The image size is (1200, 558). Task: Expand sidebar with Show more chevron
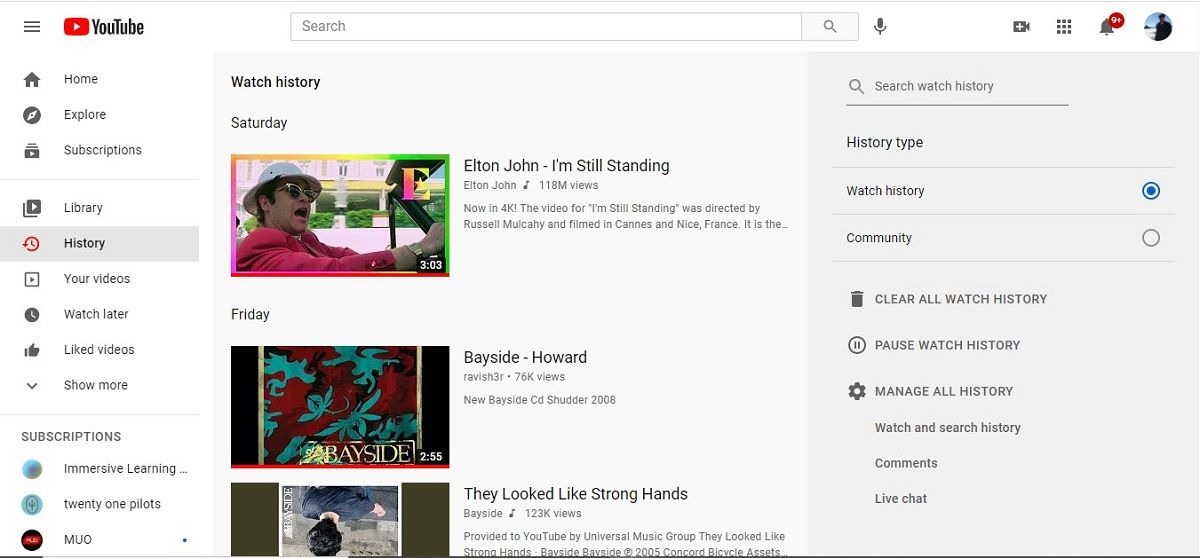(x=32, y=385)
